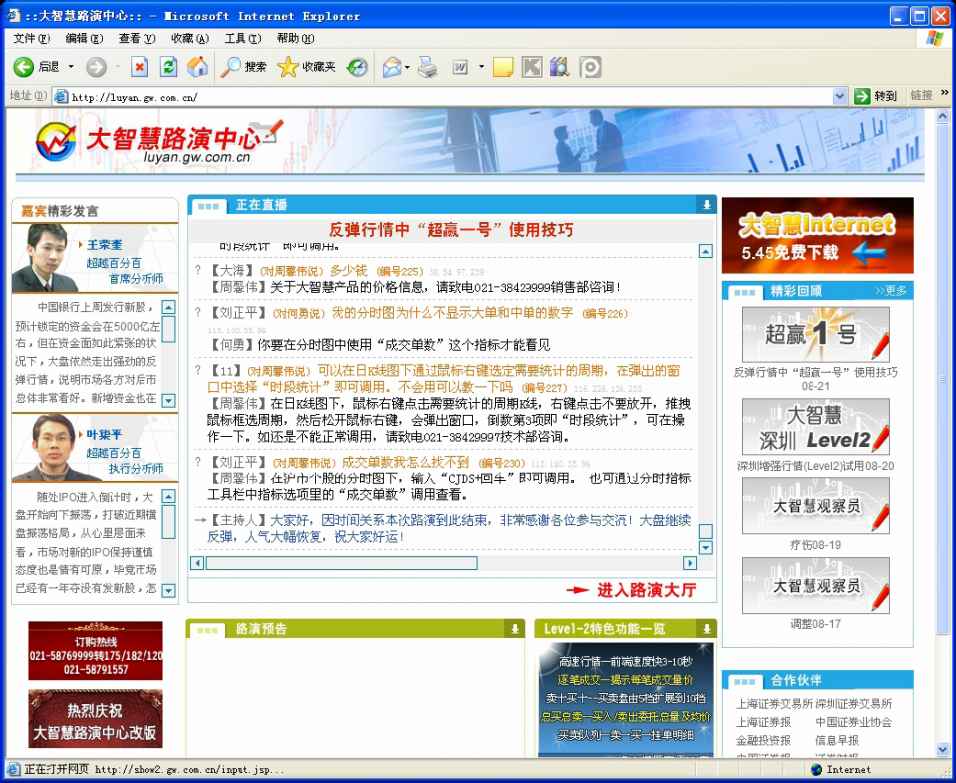The height and width of the screenshot is (783, 956).
Task: Click the chat panel scroll-right arrow
Action: 690,563
